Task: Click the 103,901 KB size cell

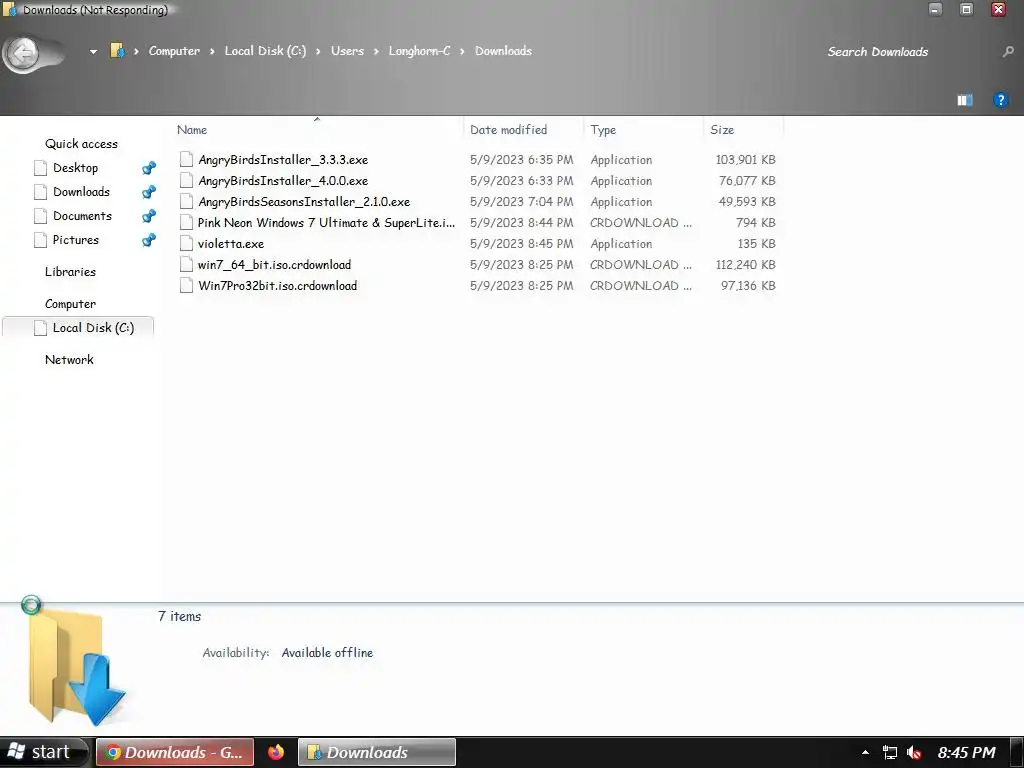Action: click(745, 160)
